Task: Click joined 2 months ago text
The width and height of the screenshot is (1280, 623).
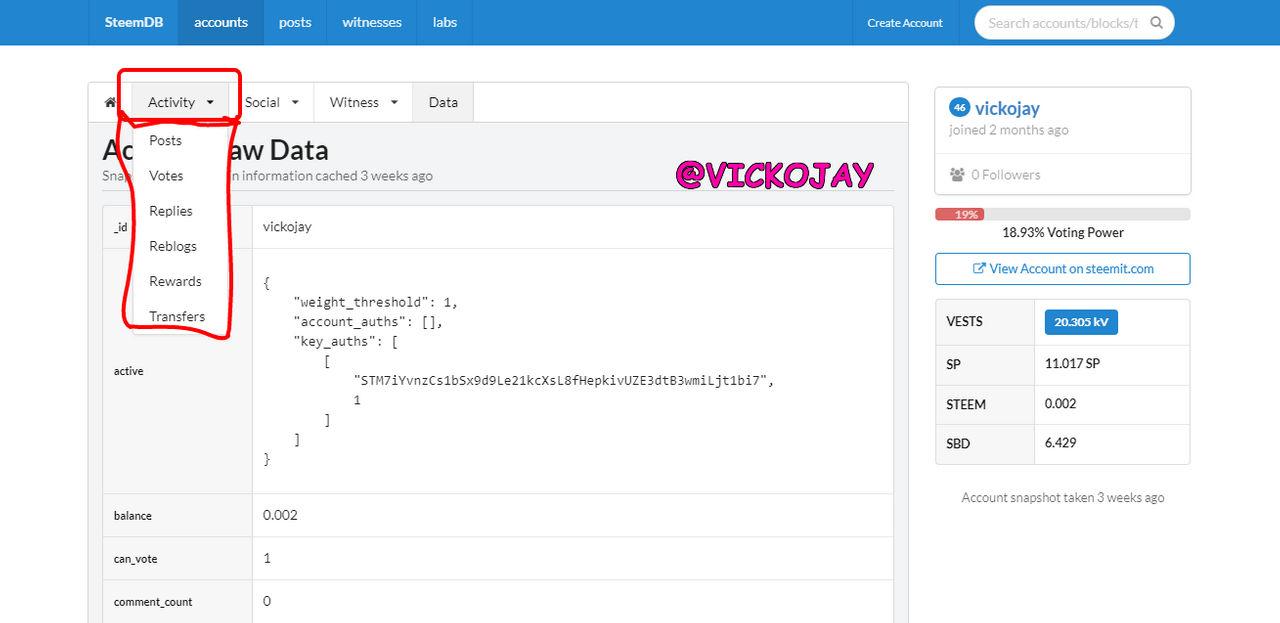Action: [x=1009, y=130]
